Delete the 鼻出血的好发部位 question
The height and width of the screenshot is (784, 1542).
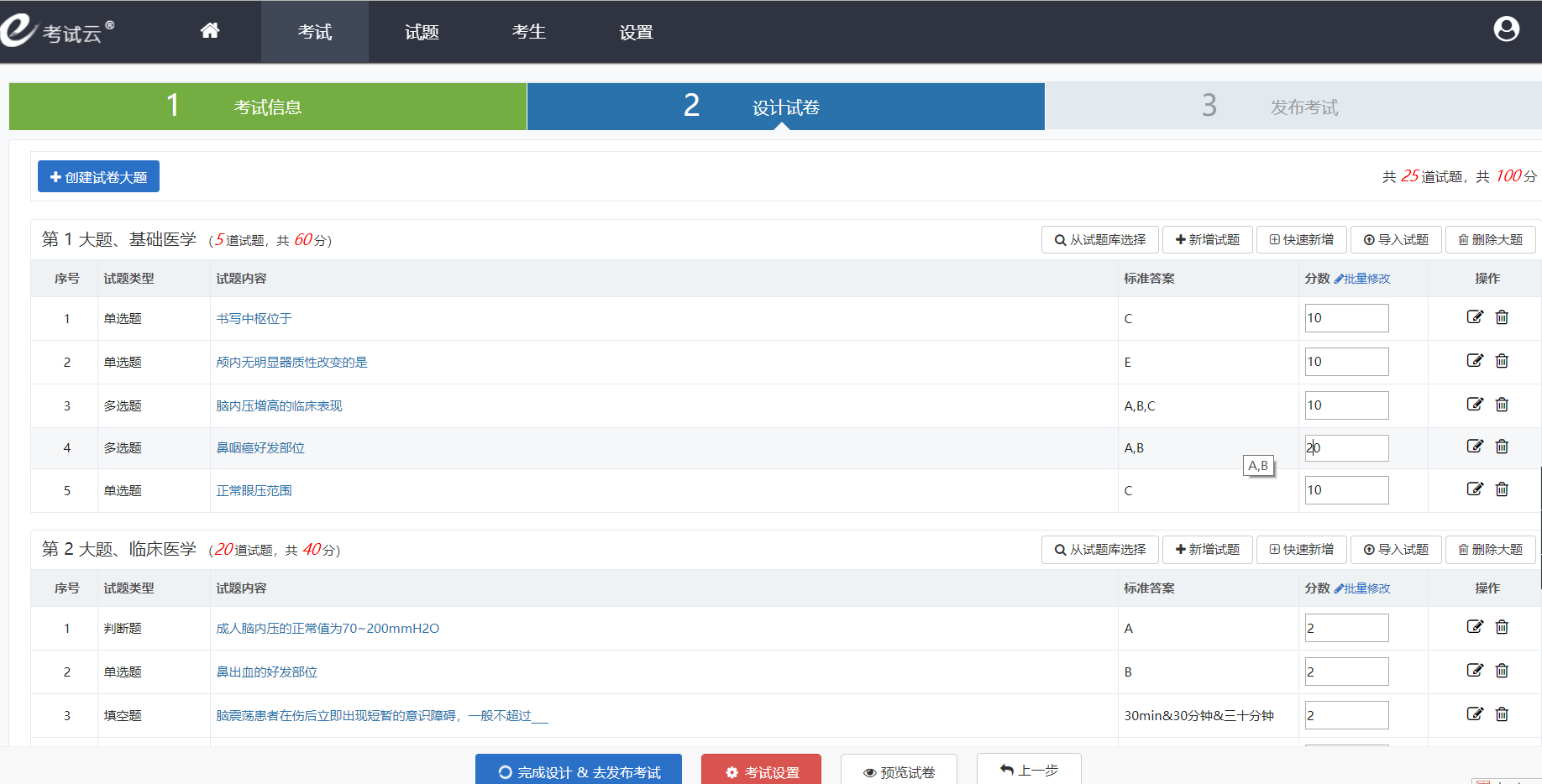[x=1502, y=671]
